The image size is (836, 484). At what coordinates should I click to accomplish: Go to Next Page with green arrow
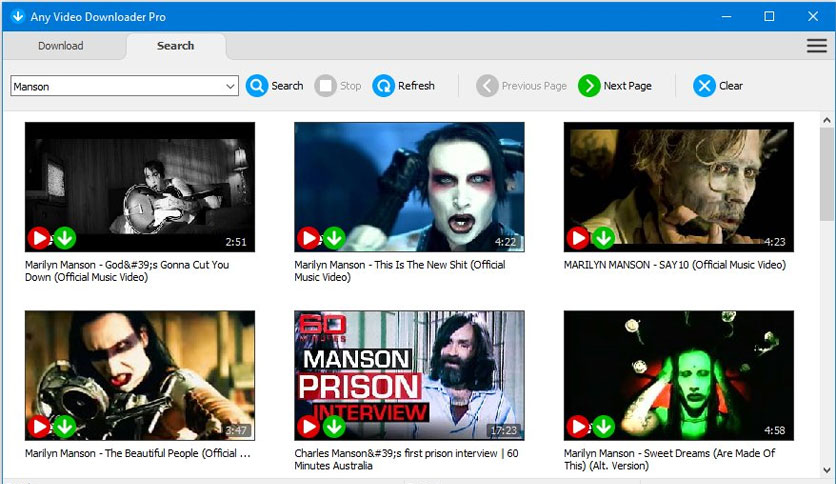click(x=589, y=86)
